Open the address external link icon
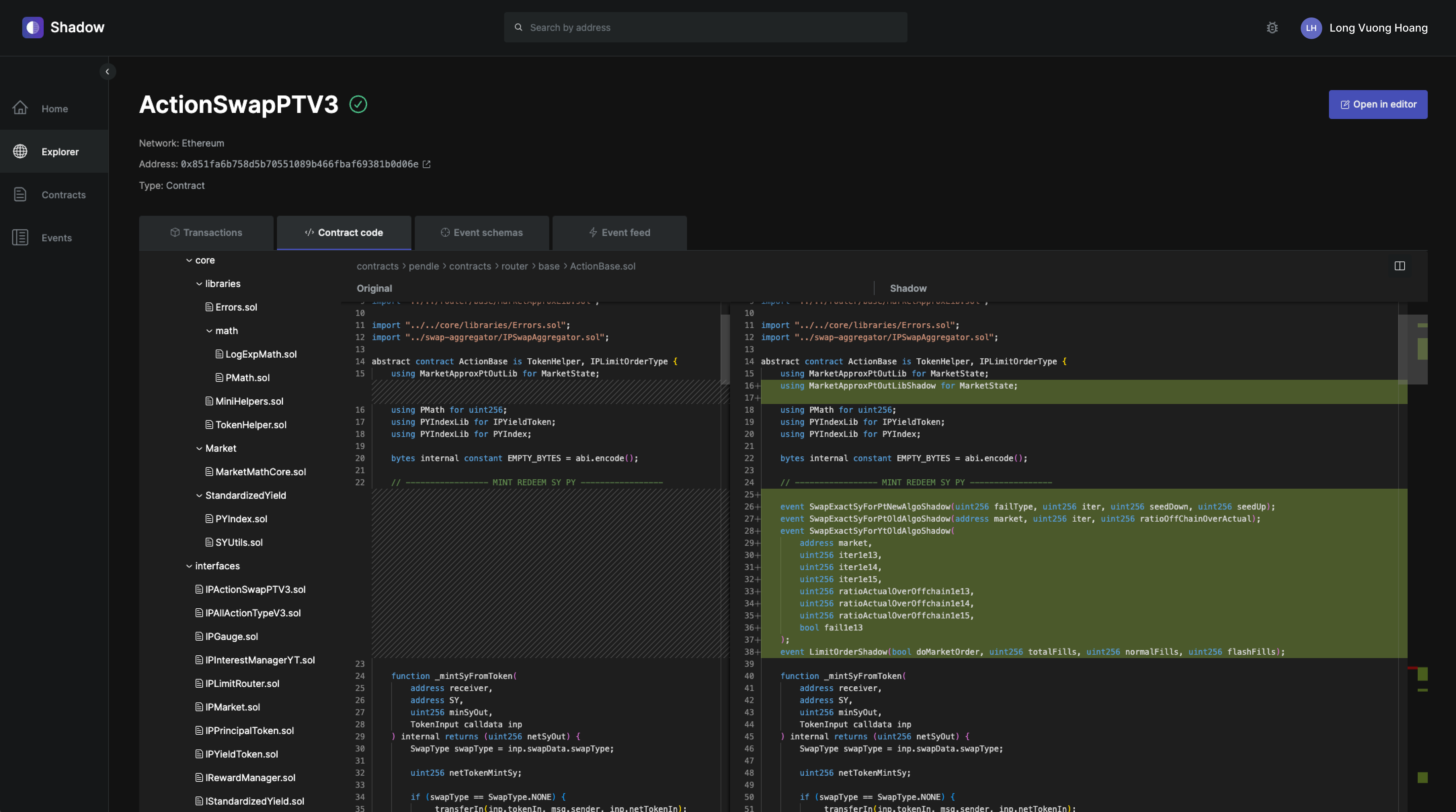1456x812 pixels. (x=427, y=164)
